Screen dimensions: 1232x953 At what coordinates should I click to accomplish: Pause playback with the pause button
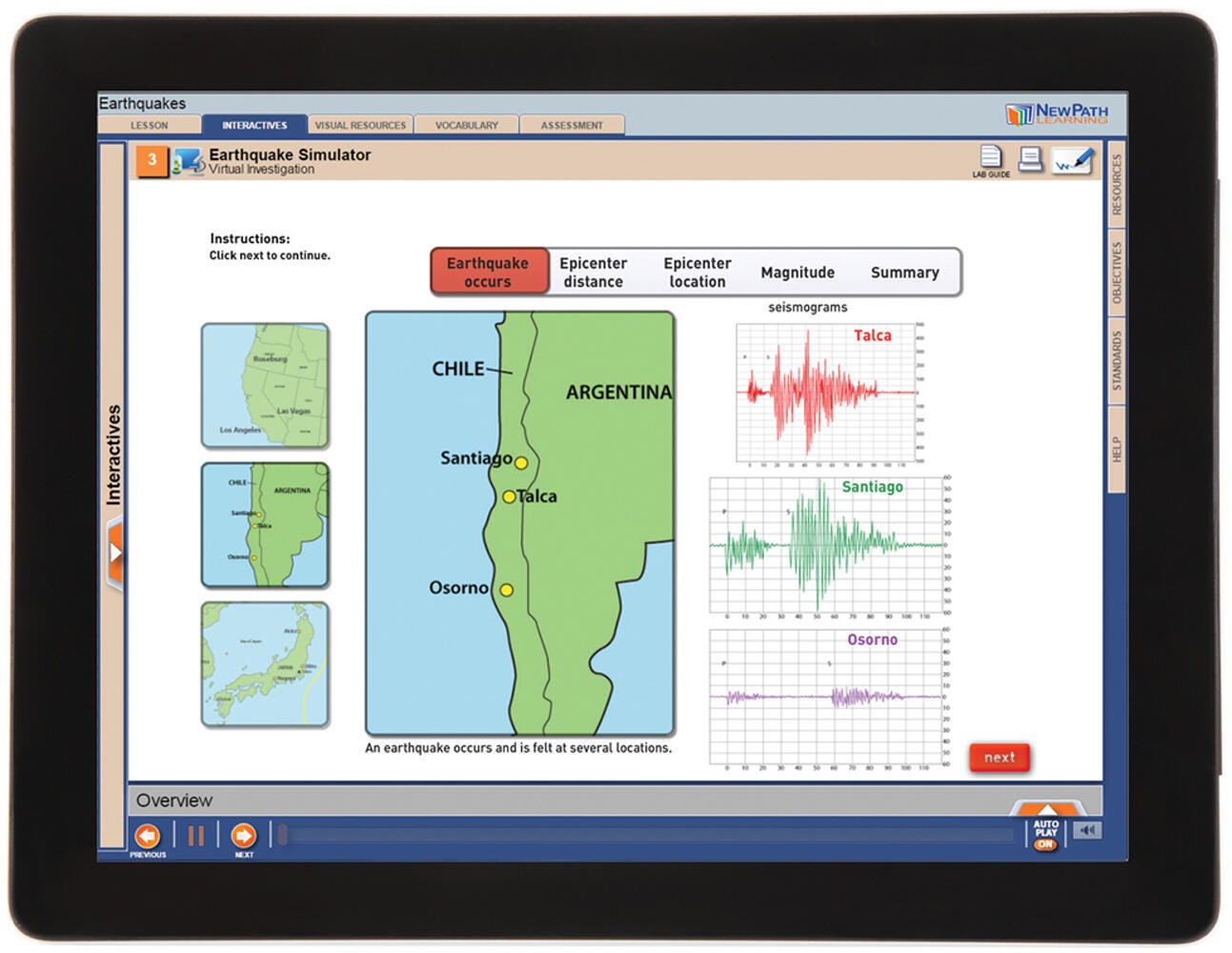point(196,836)
